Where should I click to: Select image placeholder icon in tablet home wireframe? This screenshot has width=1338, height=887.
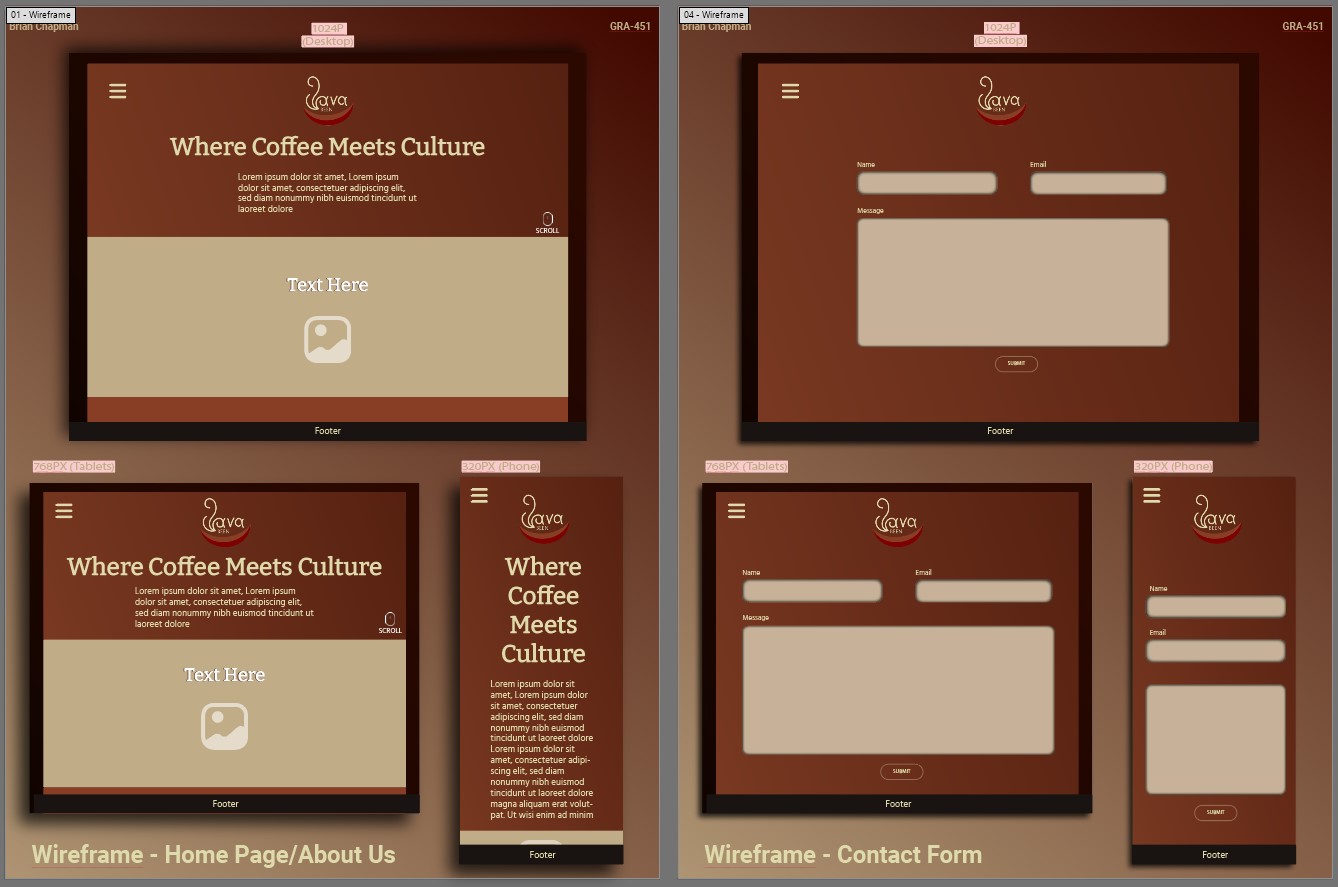224,726
